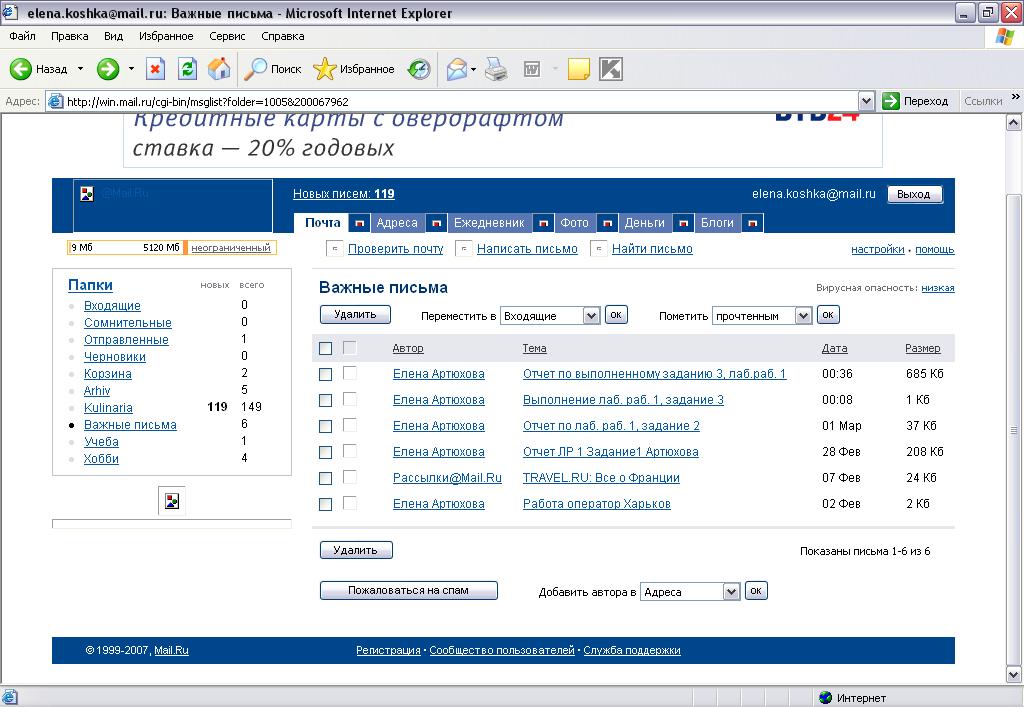This screenshot has width=1024, height=707.
Task: Open the Избранное menu in the menu bar
Action: (166, 36)
